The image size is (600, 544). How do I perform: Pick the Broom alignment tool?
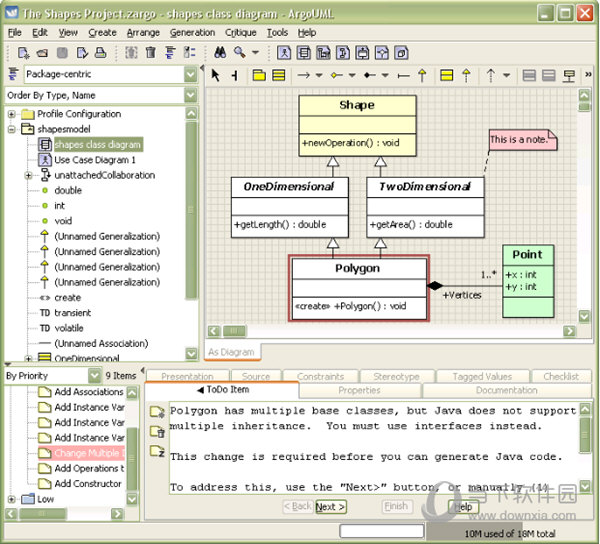[x=235, y=75]
